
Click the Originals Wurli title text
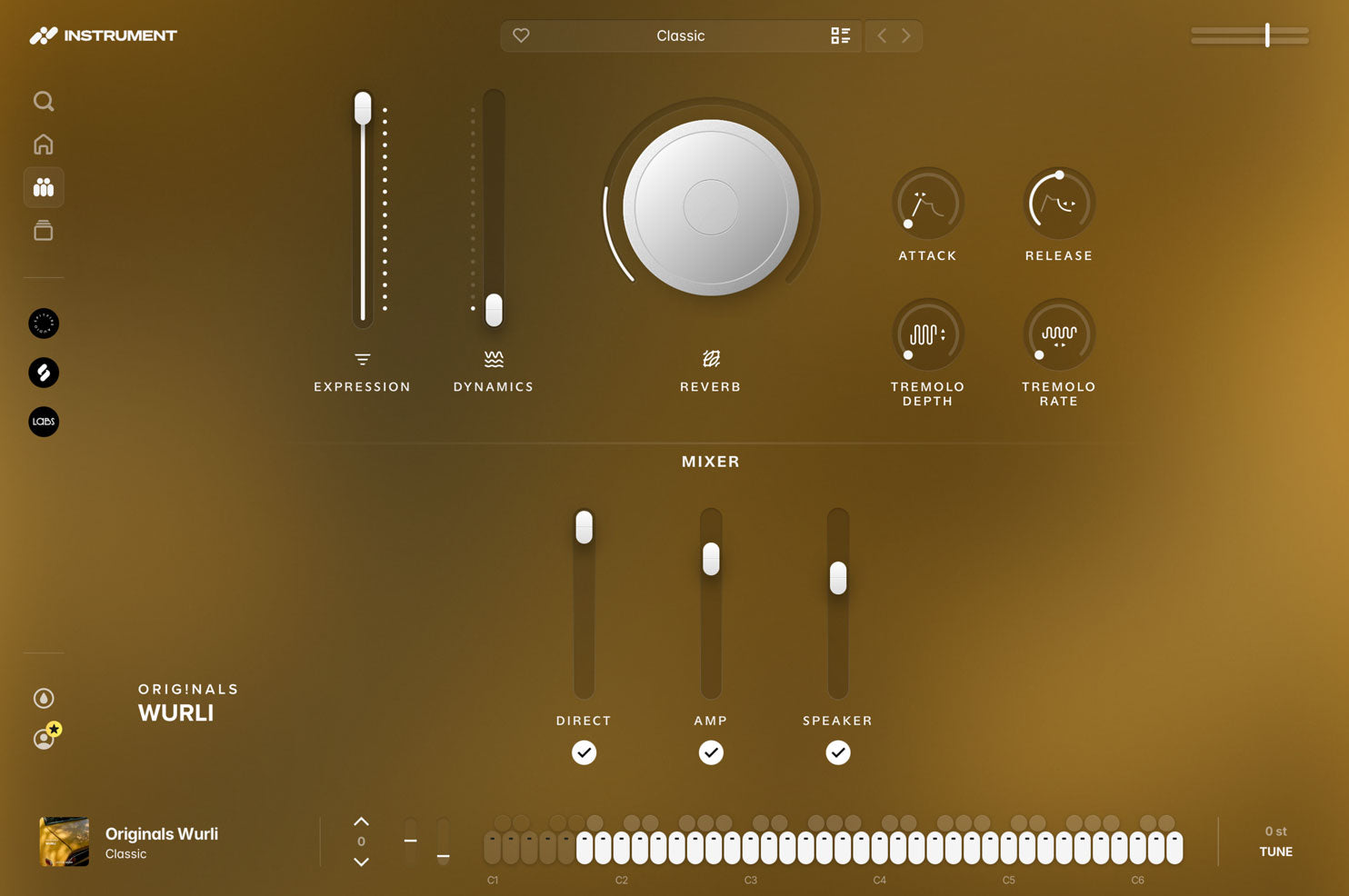[162, 833]
